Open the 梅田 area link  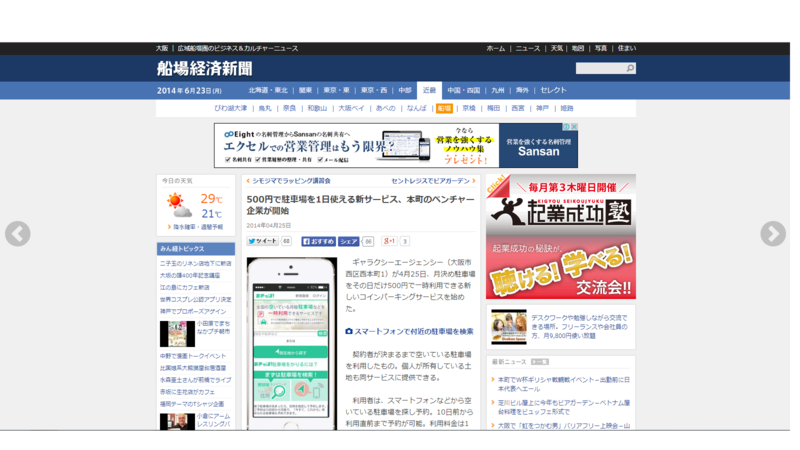coord(493,108)
